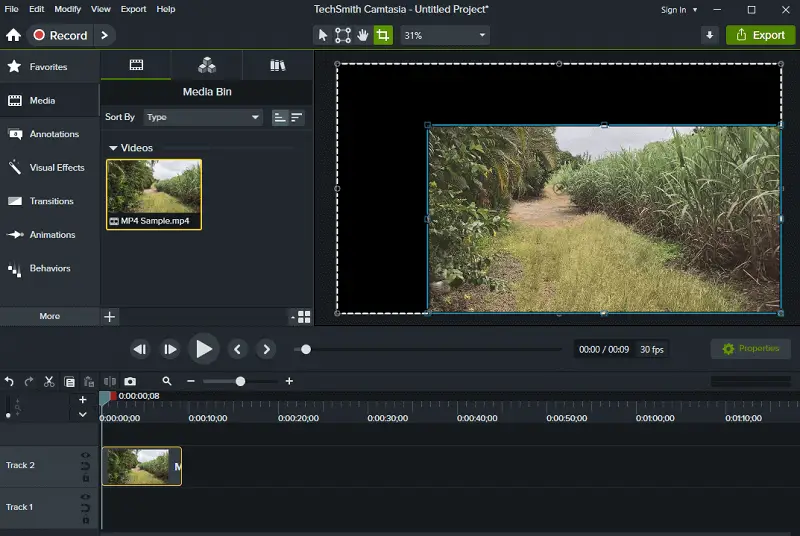Click the timeline zoom magnifier icon

click(167, 381)
